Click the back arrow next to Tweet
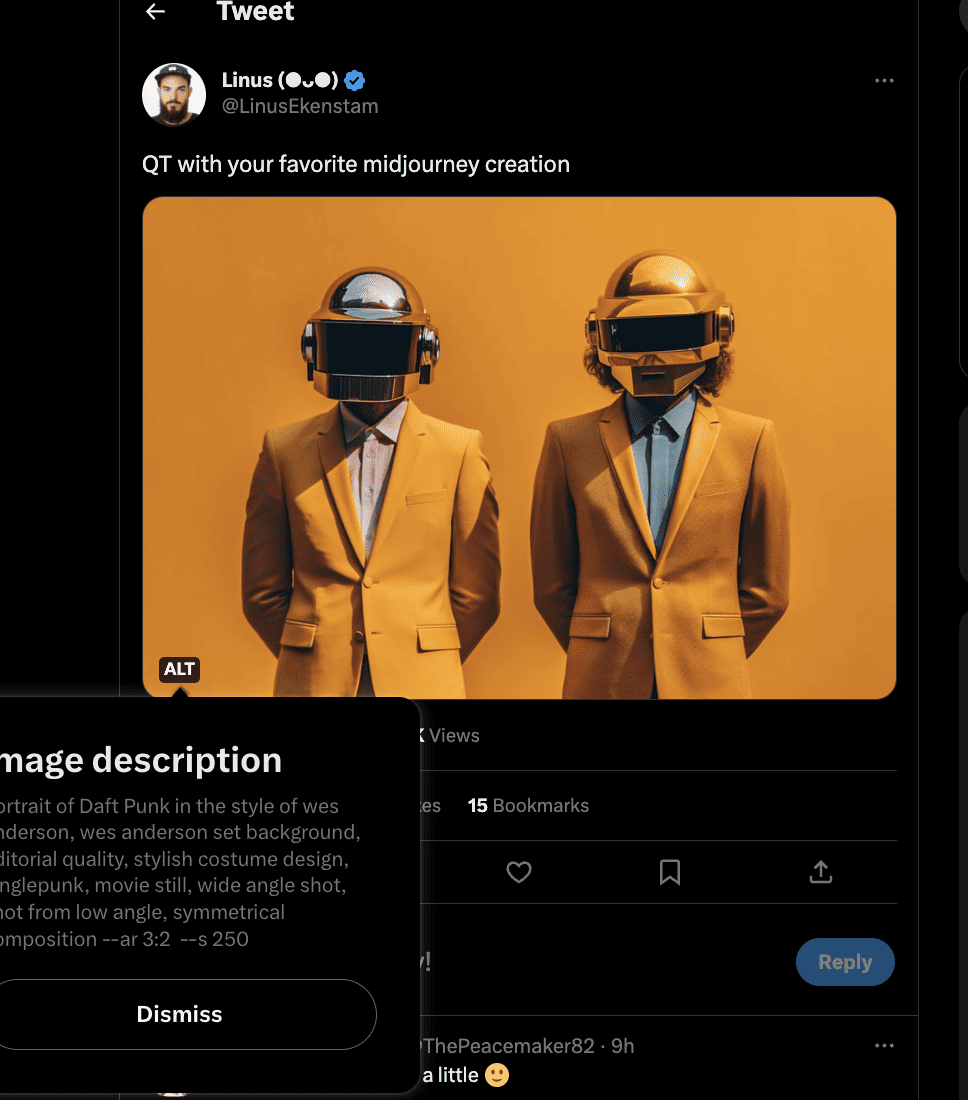The height and width of the screenshot is (1100, 968). [155, 12]
